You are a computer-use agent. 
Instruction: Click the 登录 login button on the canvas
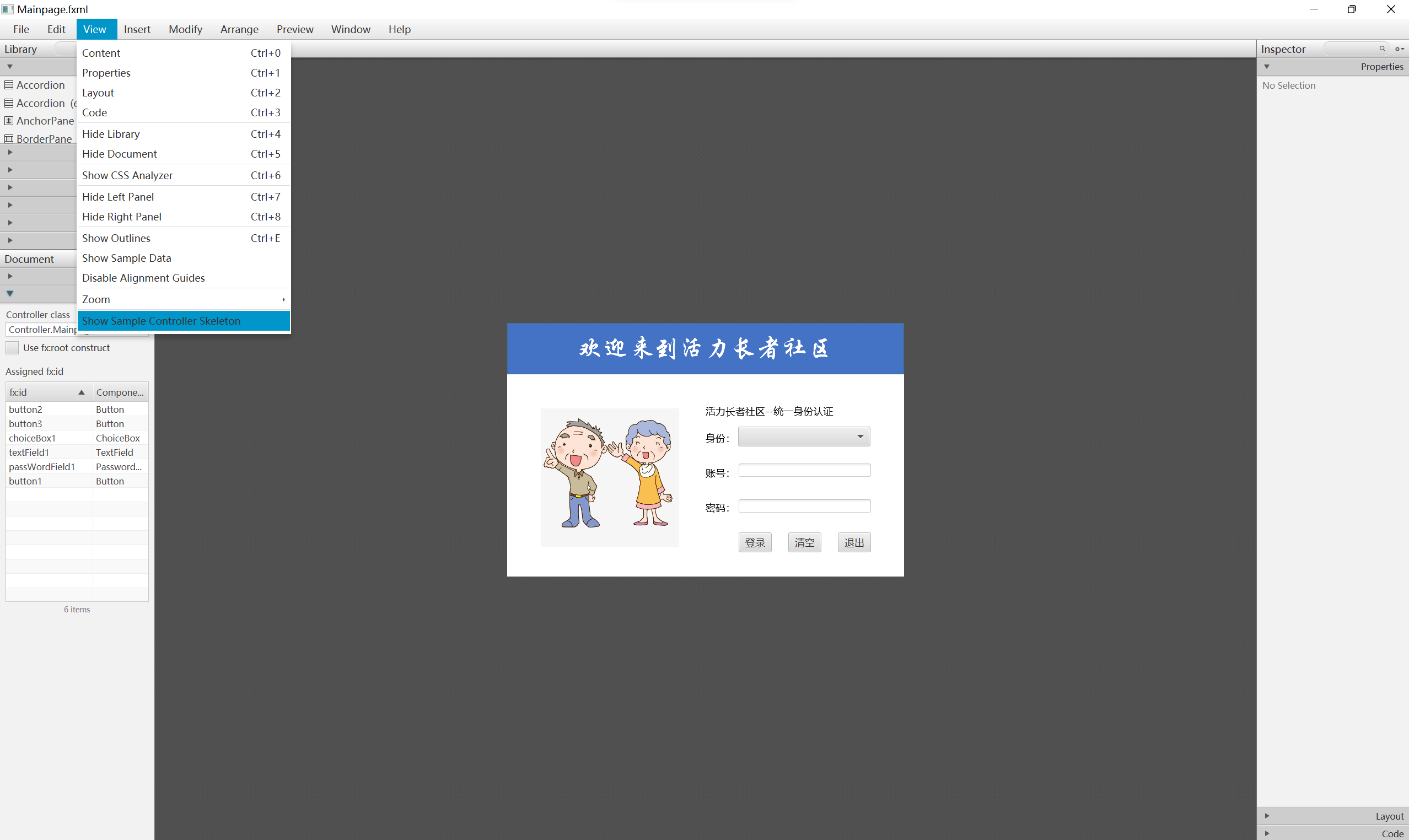755,542
